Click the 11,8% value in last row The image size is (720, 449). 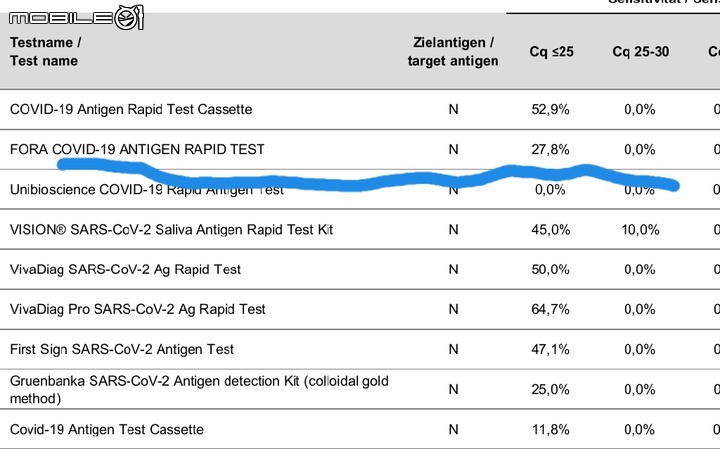[551, 429]
